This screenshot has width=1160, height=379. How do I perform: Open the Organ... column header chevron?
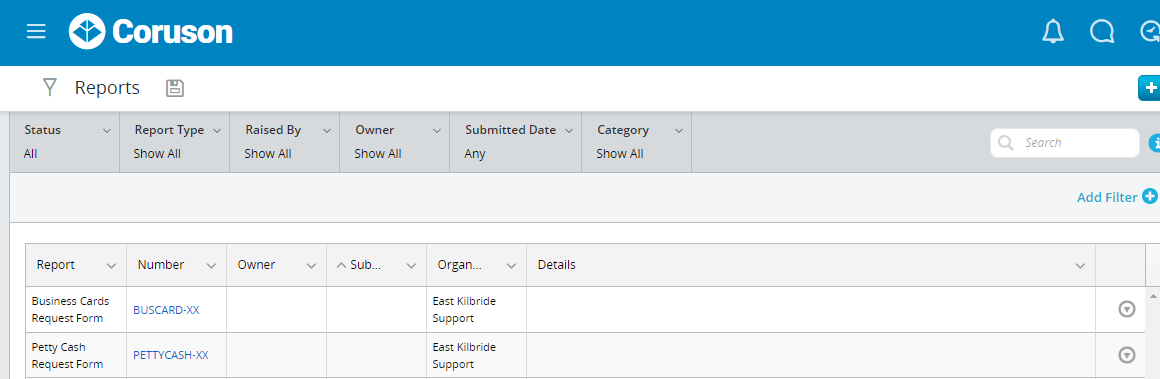tap(511, 266)
